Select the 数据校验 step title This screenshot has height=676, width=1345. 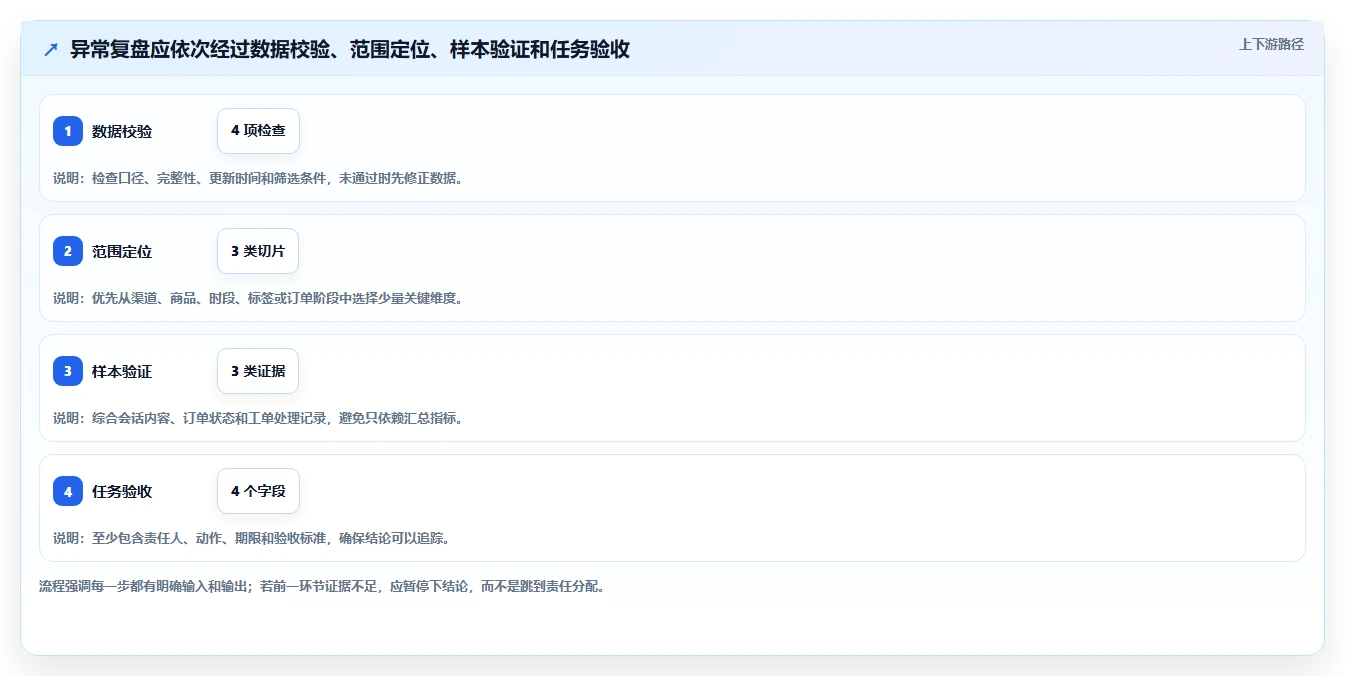pyautogui.click(x=122, y=131)
